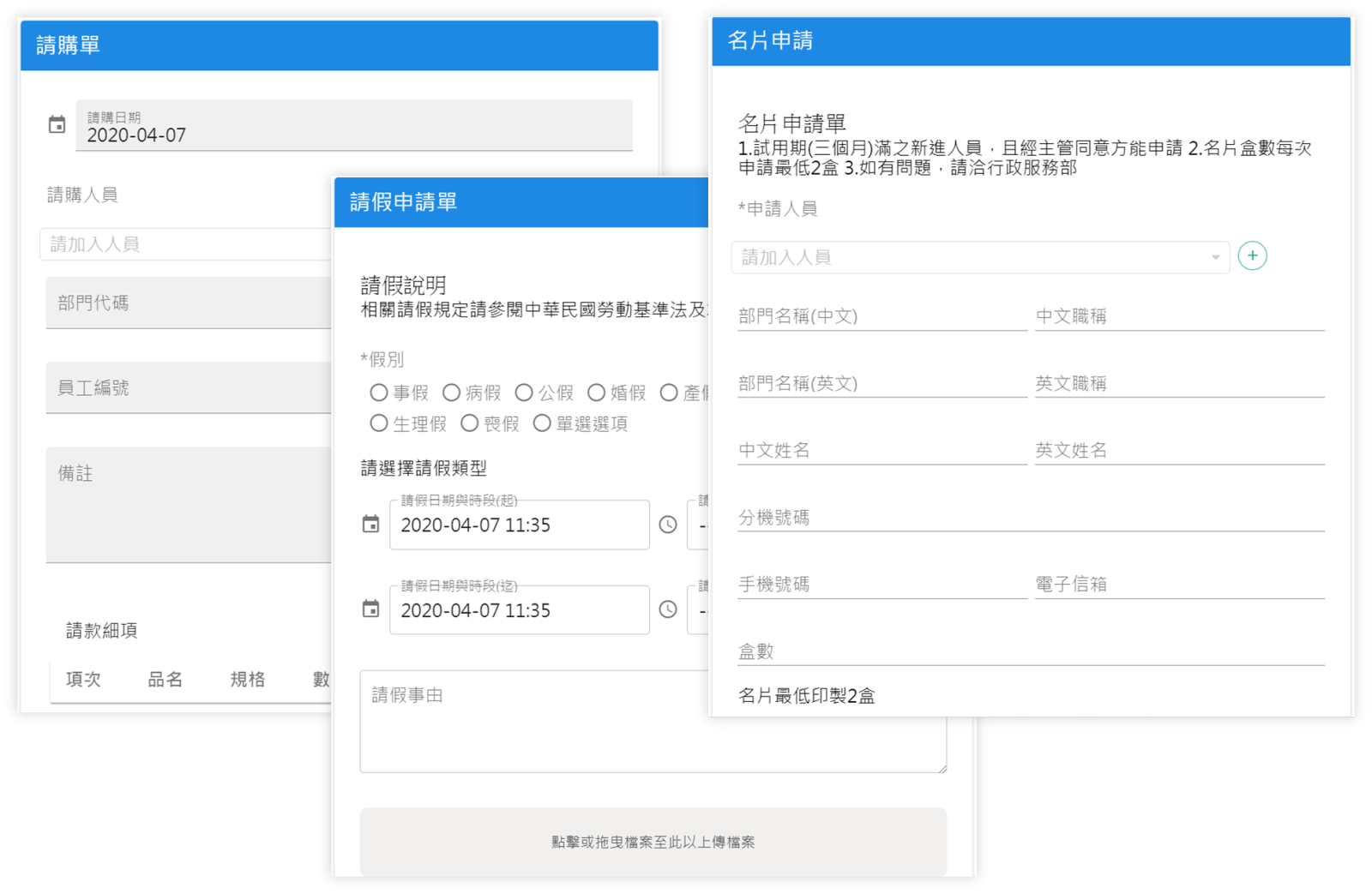Click the 中文姓名 field

[x=882, y=450]
